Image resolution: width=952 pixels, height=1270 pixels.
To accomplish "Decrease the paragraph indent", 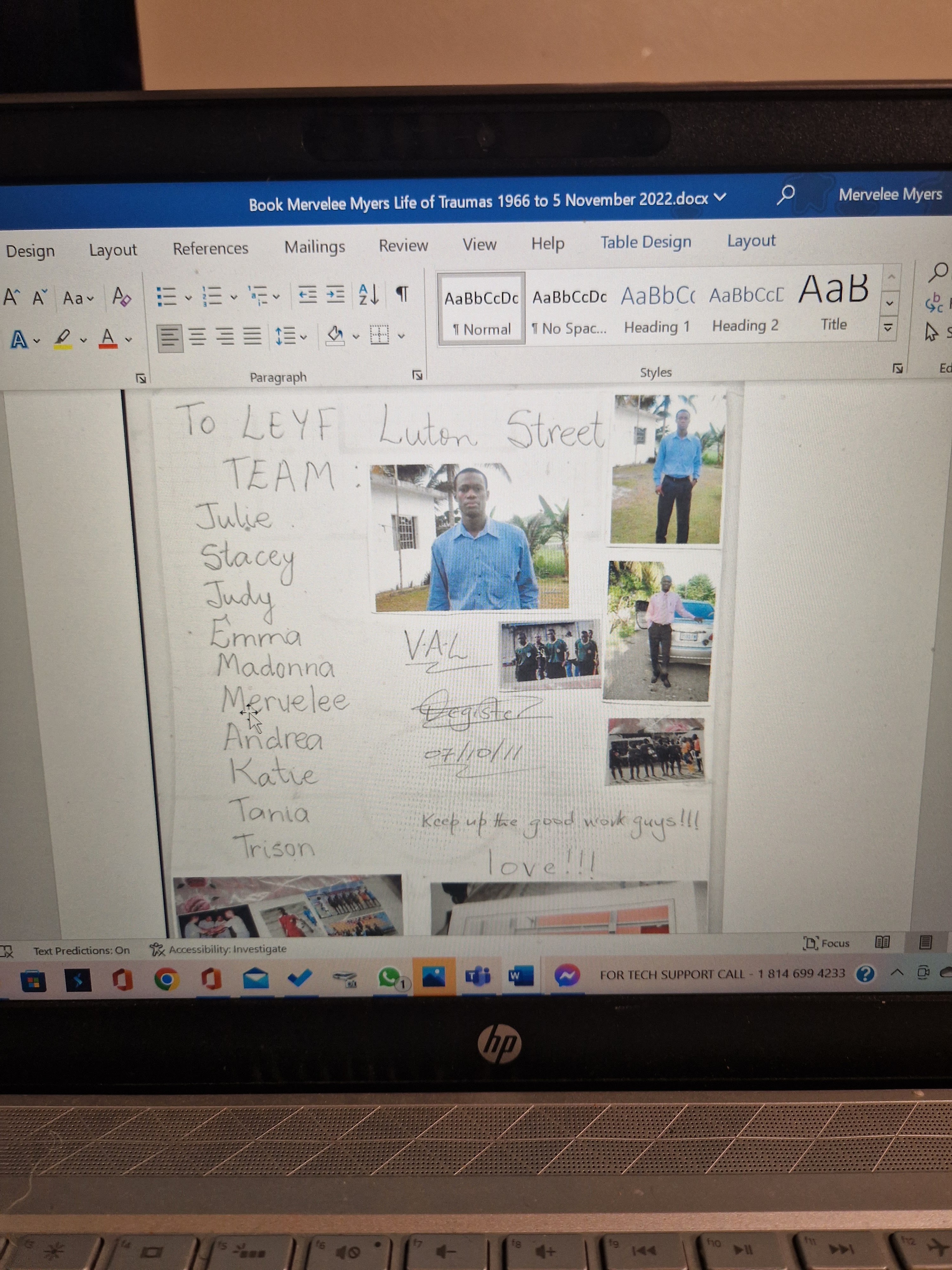I will (x=307, y=295).
